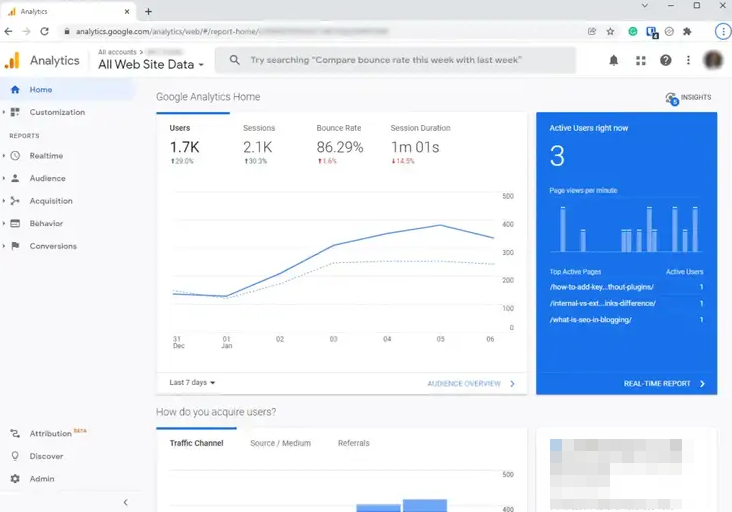Open the Google apps grid icon
The height and width of the screenshot is (512, 732).
point(640,60)
